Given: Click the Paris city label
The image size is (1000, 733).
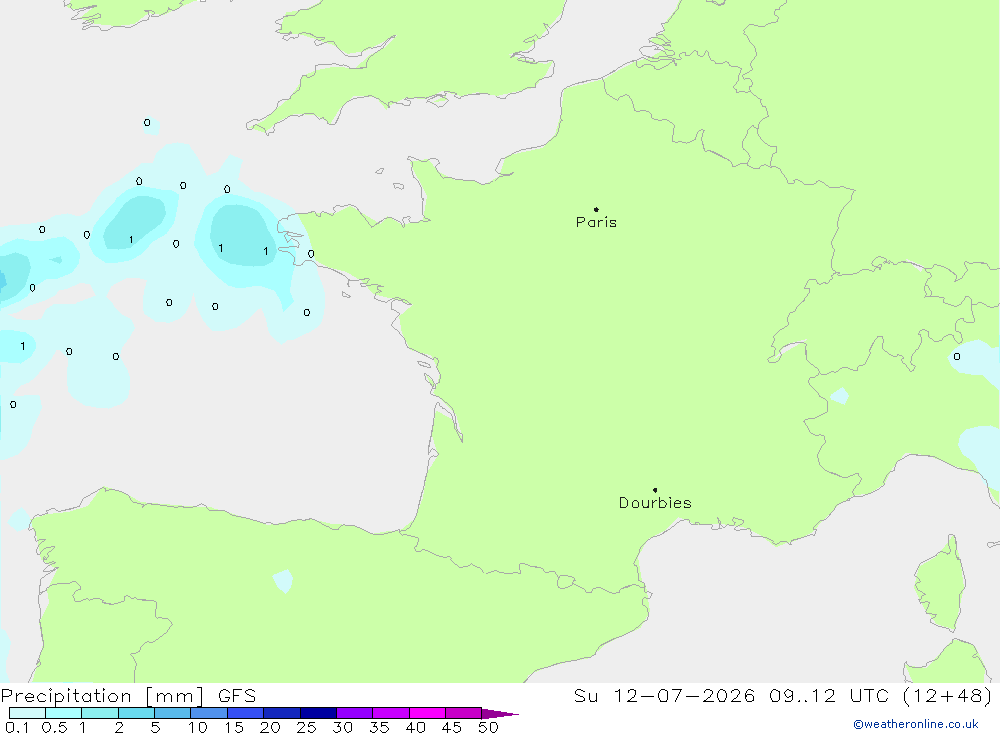Looking at the screenshot, I should click(x=596, y=222).
